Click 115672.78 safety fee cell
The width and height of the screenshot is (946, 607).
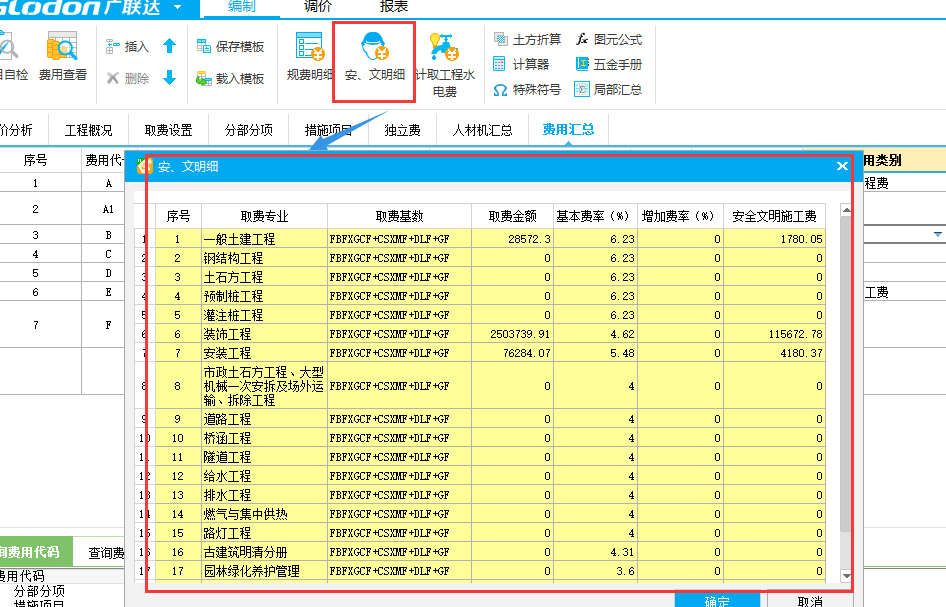coord(774,334)
